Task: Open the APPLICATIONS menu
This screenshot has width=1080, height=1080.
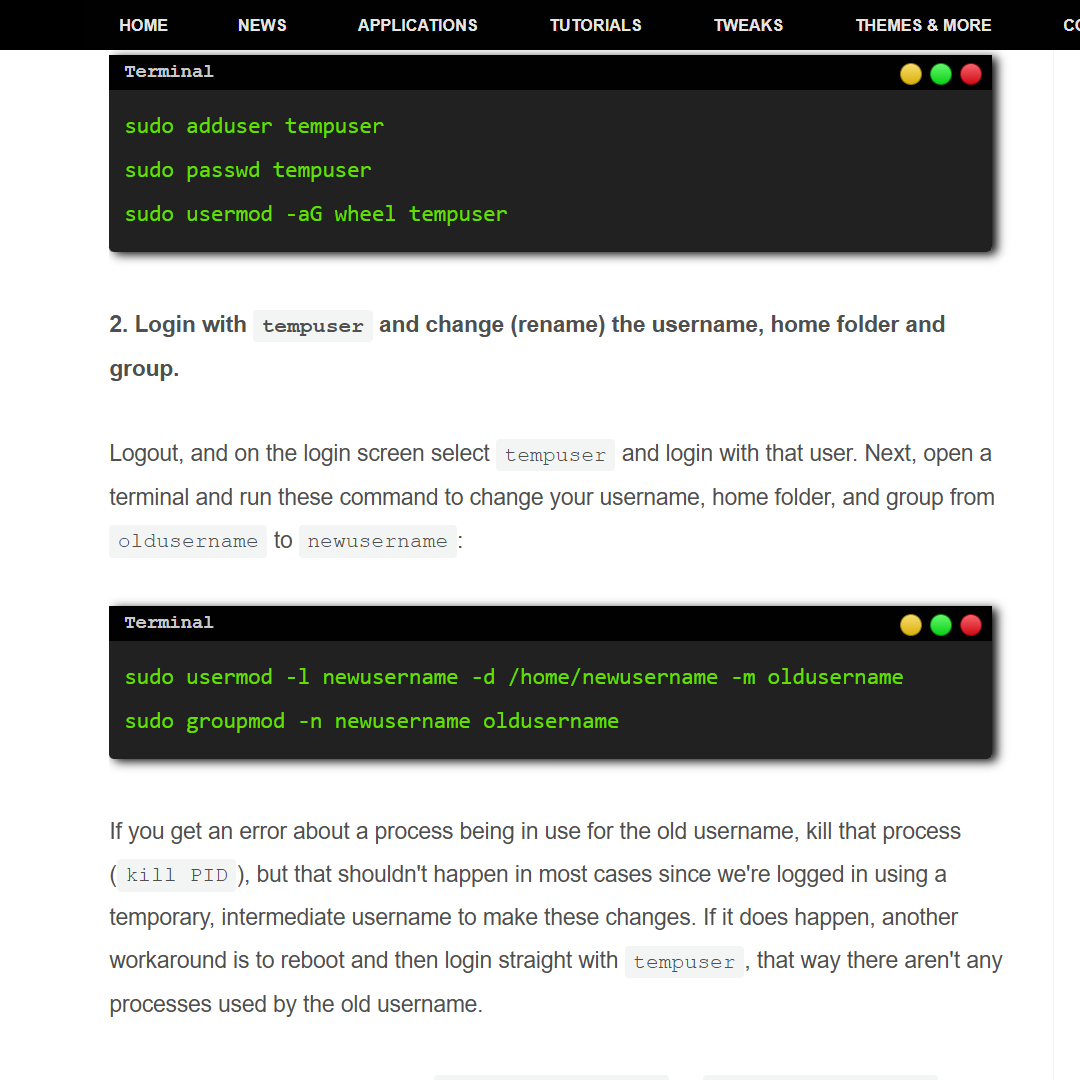Action: click(x=417, y=25)
